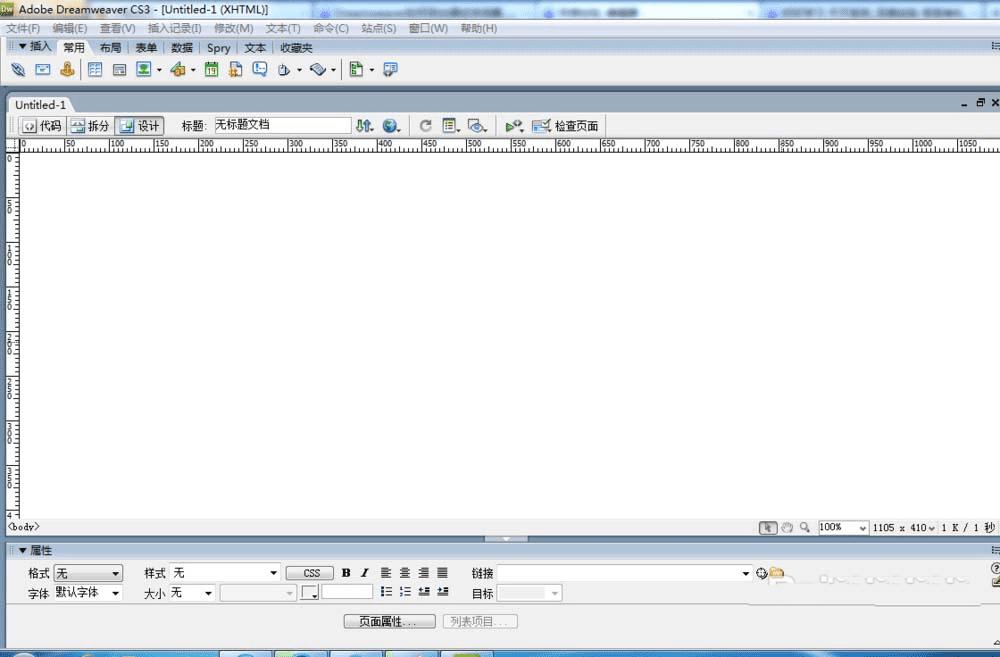1000x657 pixels.
Task: Click the 页面属性 page properties button
Action: [389, 621]
